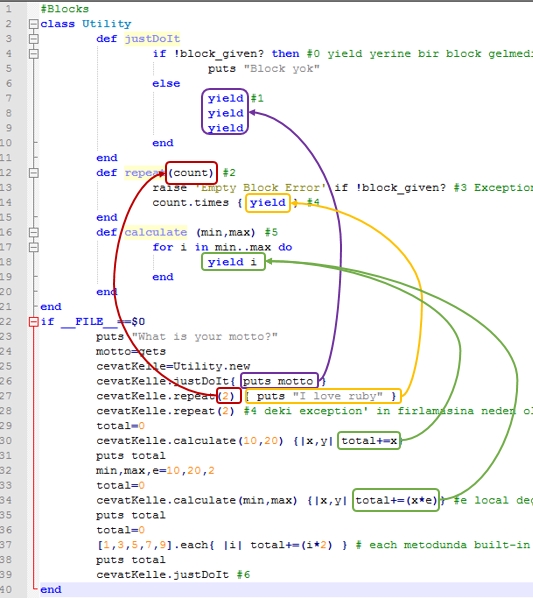The height and width of the screenshot is (598, 533).
Task: Collapse the def justDoIt fold marker
Action: point(34,39)
